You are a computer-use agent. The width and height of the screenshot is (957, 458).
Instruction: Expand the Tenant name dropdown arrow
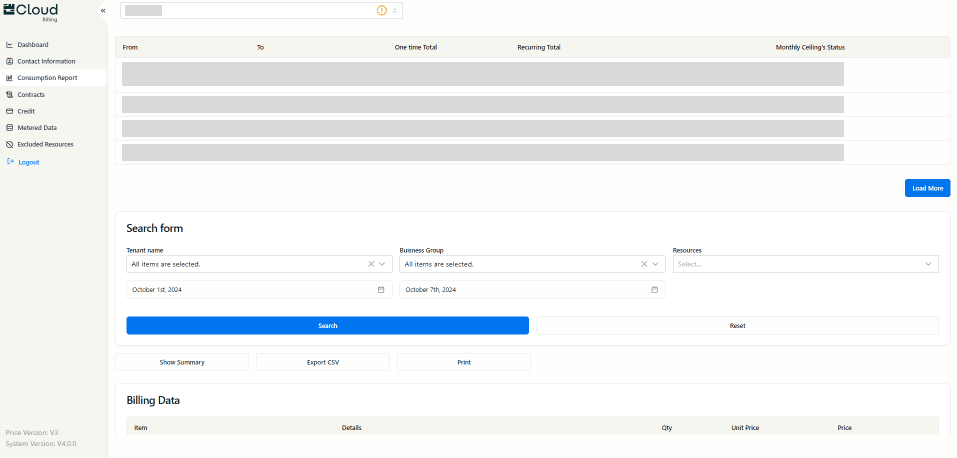(382, 264)
